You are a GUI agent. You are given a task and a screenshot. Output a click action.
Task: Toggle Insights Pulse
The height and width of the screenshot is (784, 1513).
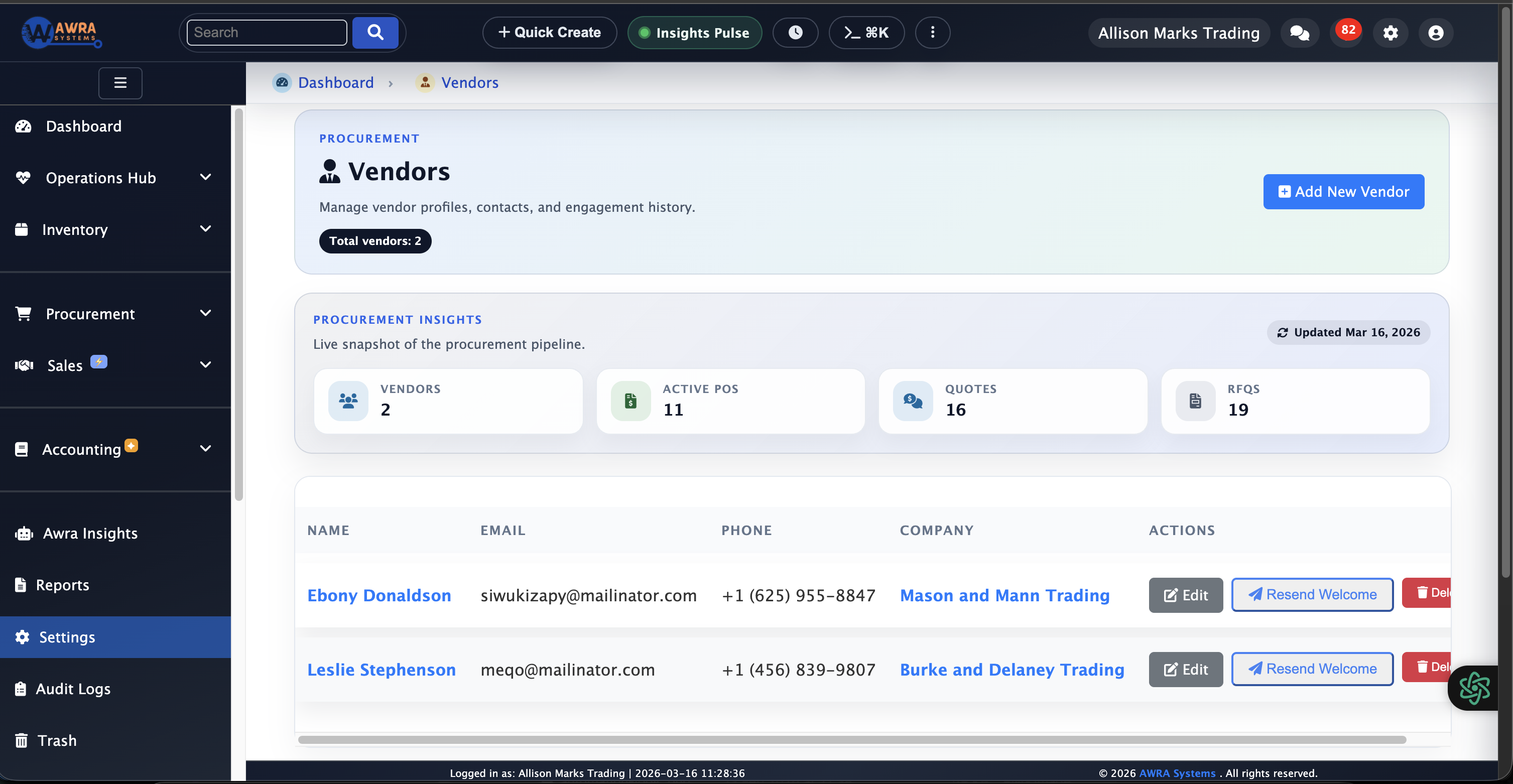pyautogui.click(x=694, y=32)
